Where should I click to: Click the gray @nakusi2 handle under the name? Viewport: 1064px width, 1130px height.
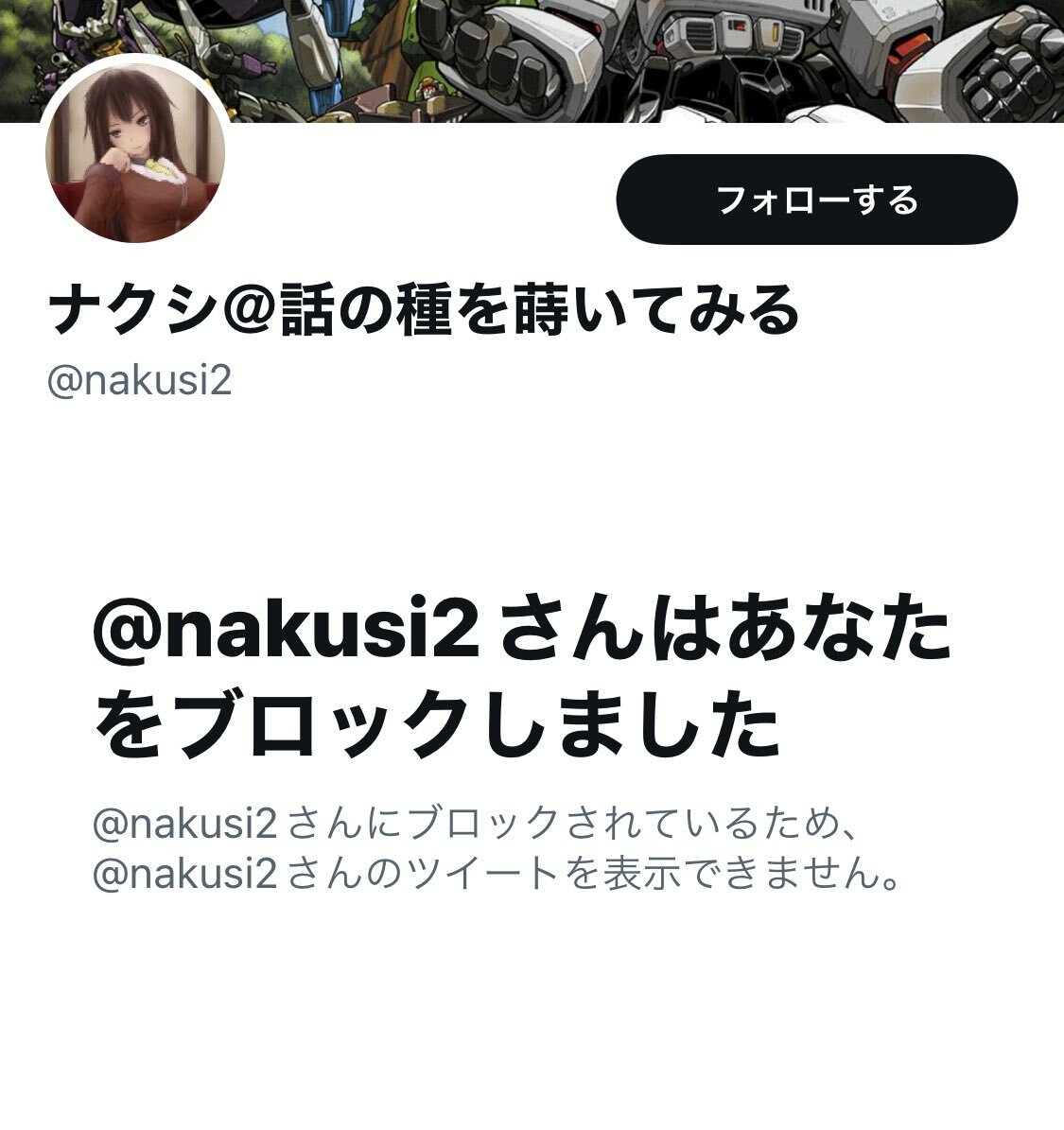139,380
